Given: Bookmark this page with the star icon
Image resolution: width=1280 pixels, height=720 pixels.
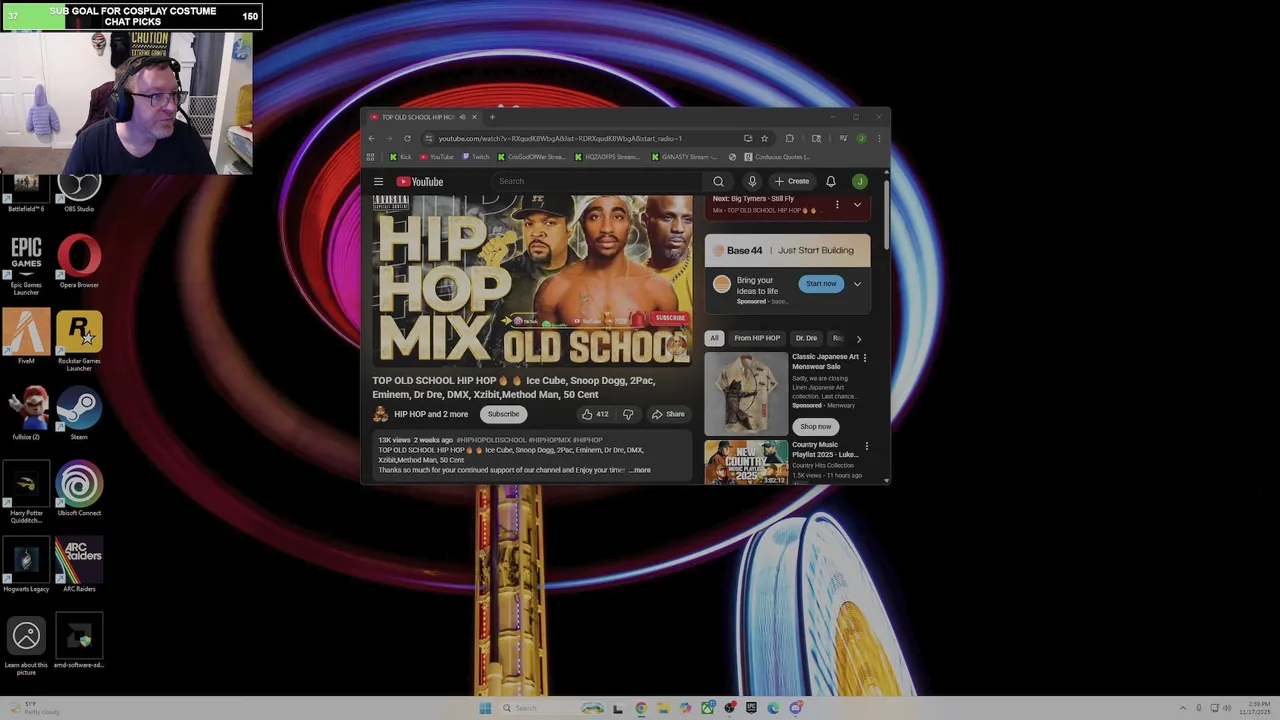Looking at the screenshot, I should pyautogui.click(x=764, y=138).
